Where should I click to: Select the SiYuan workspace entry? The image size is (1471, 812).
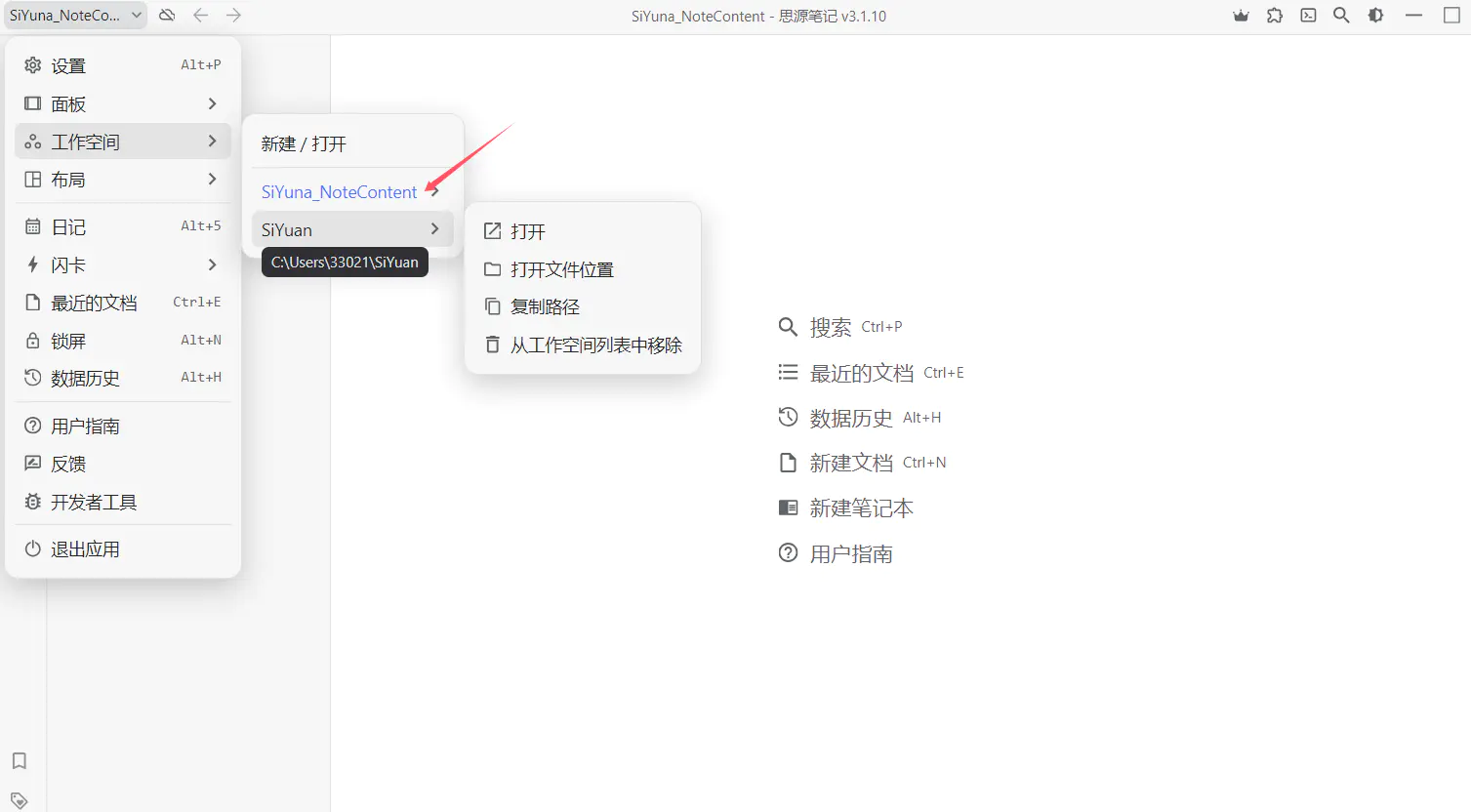point(352,229)
